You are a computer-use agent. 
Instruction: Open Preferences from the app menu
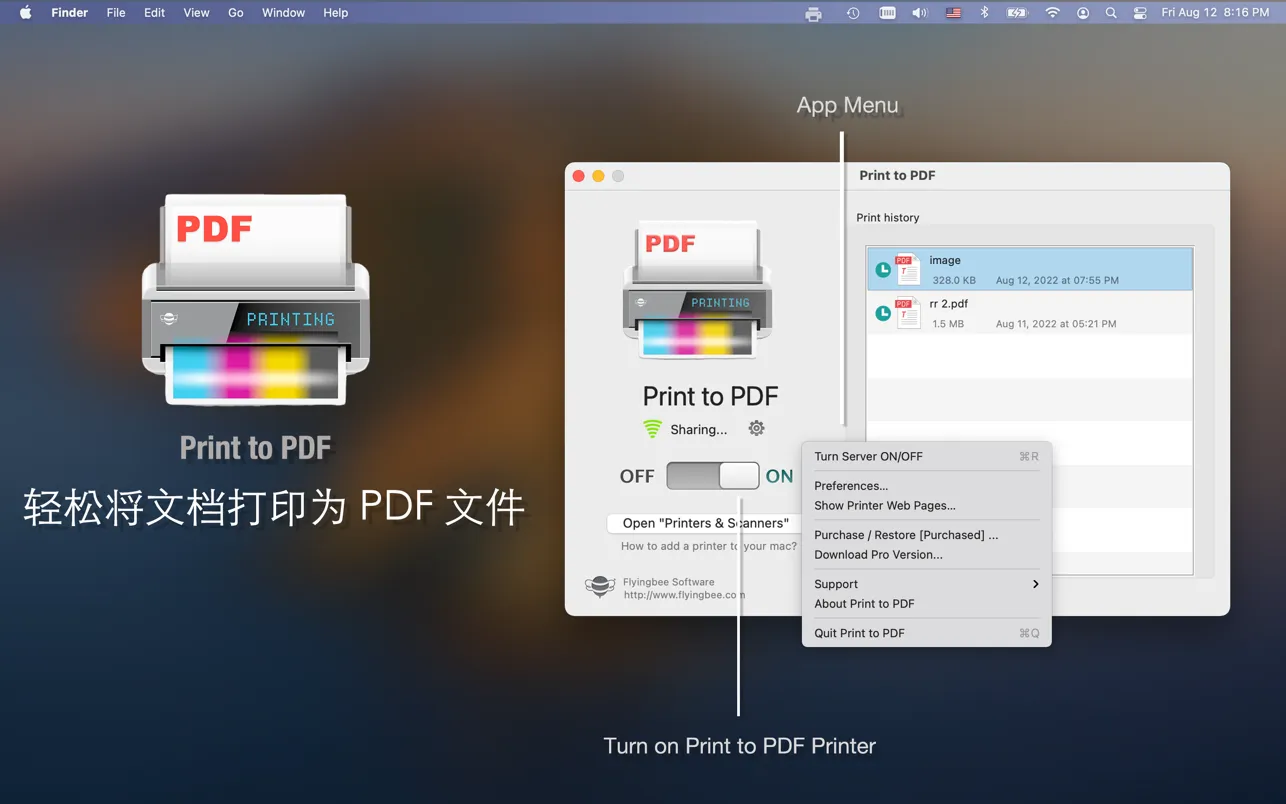coord(851,485)
